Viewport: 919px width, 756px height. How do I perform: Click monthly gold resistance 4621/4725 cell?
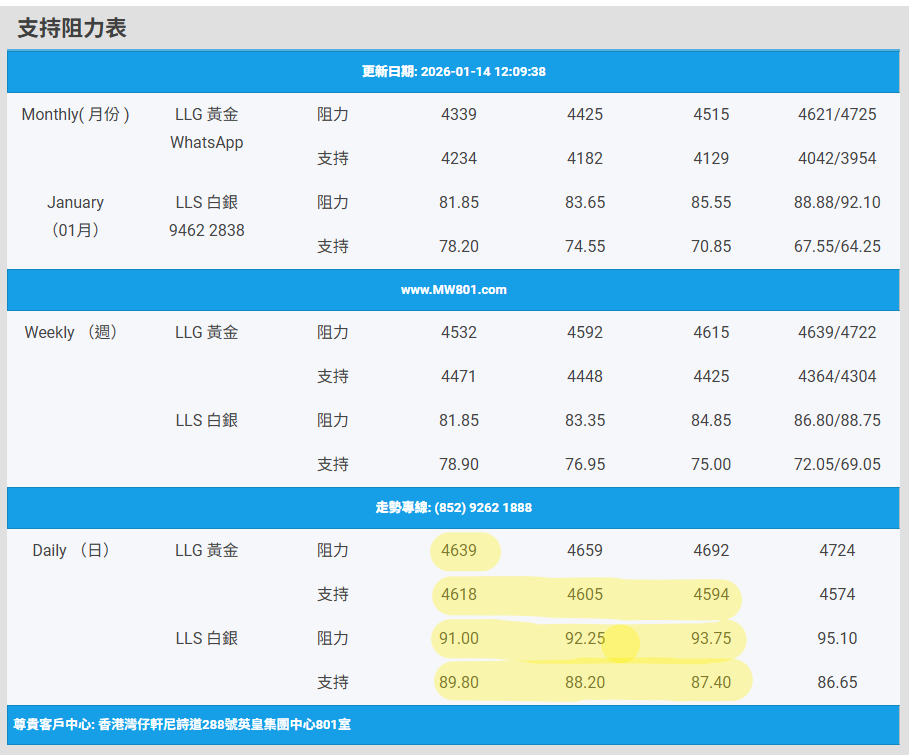point(837,114)
